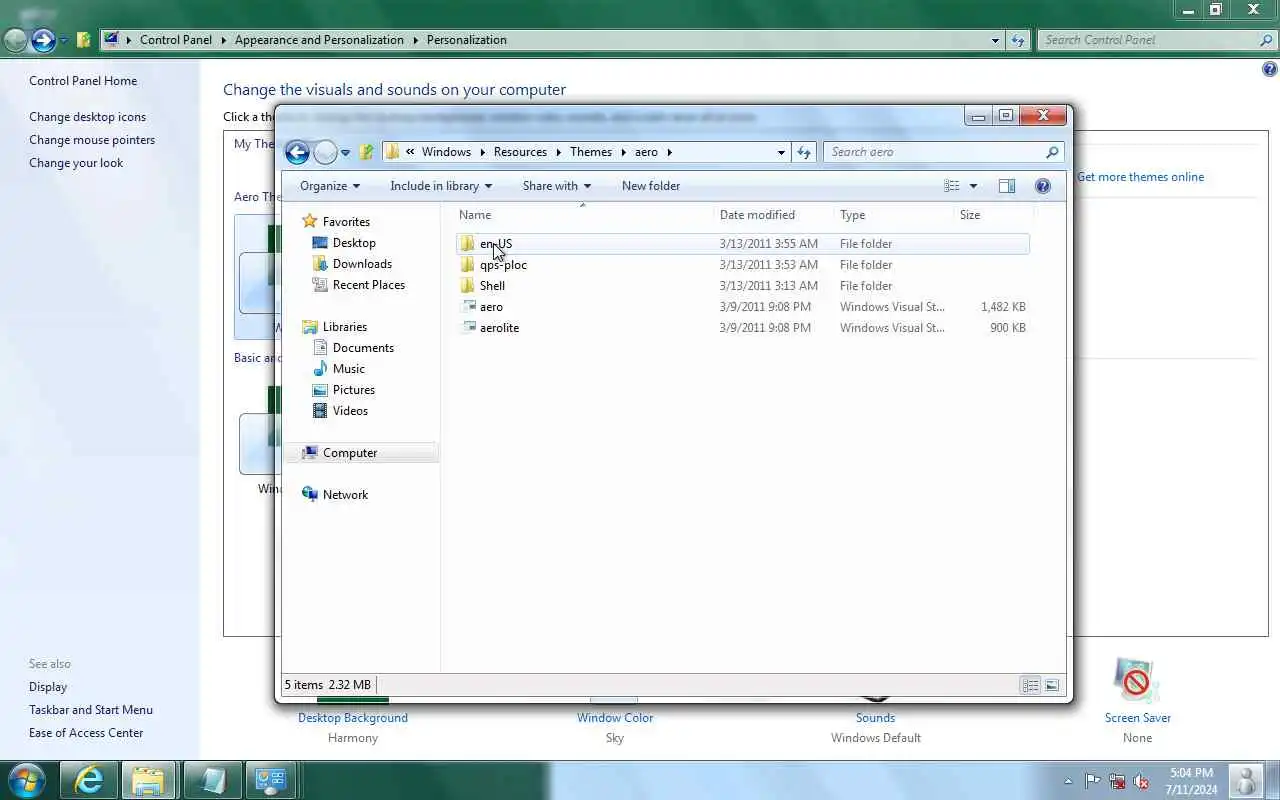The height and width of the screenshot is (800, 1280).
Task: Sort by the Name column header
Action: (x=583, y=215)
